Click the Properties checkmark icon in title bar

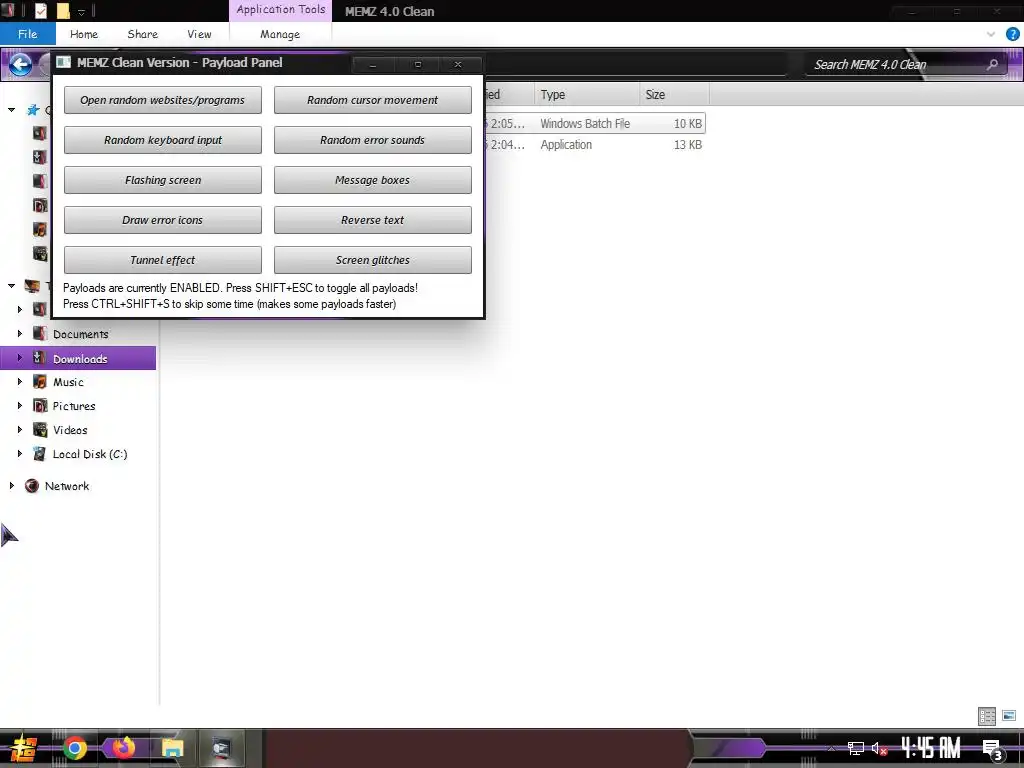(x=40, y=10)
